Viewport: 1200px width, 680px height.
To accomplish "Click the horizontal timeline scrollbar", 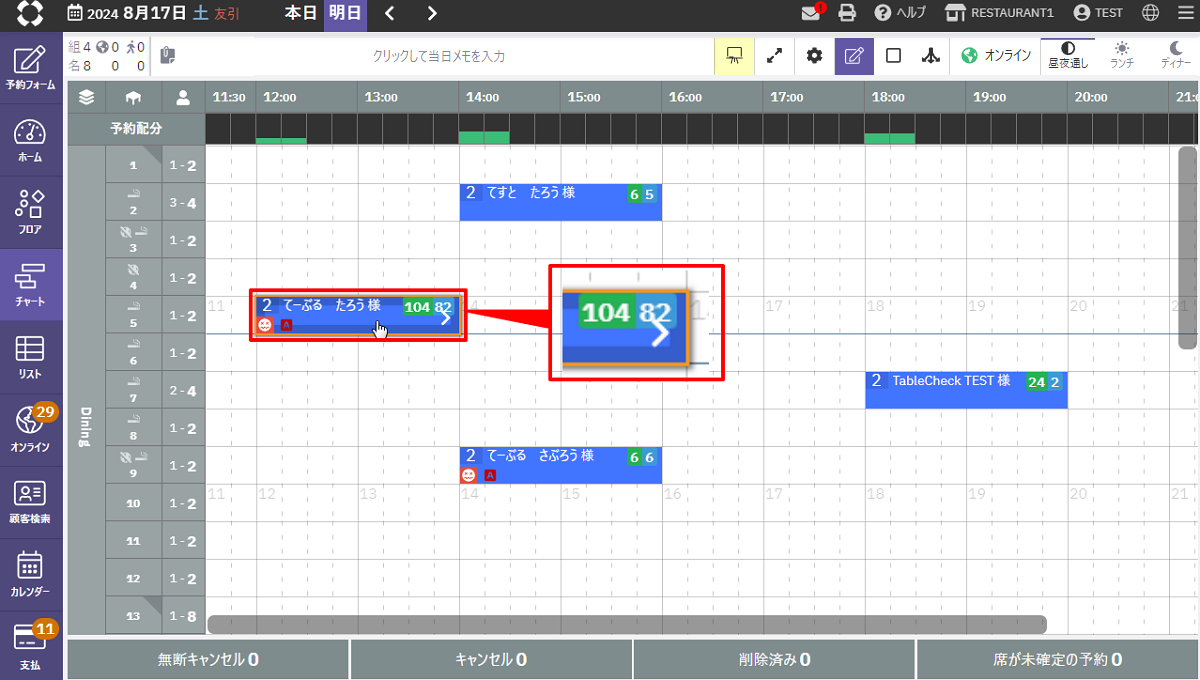I will click(626, 624).
